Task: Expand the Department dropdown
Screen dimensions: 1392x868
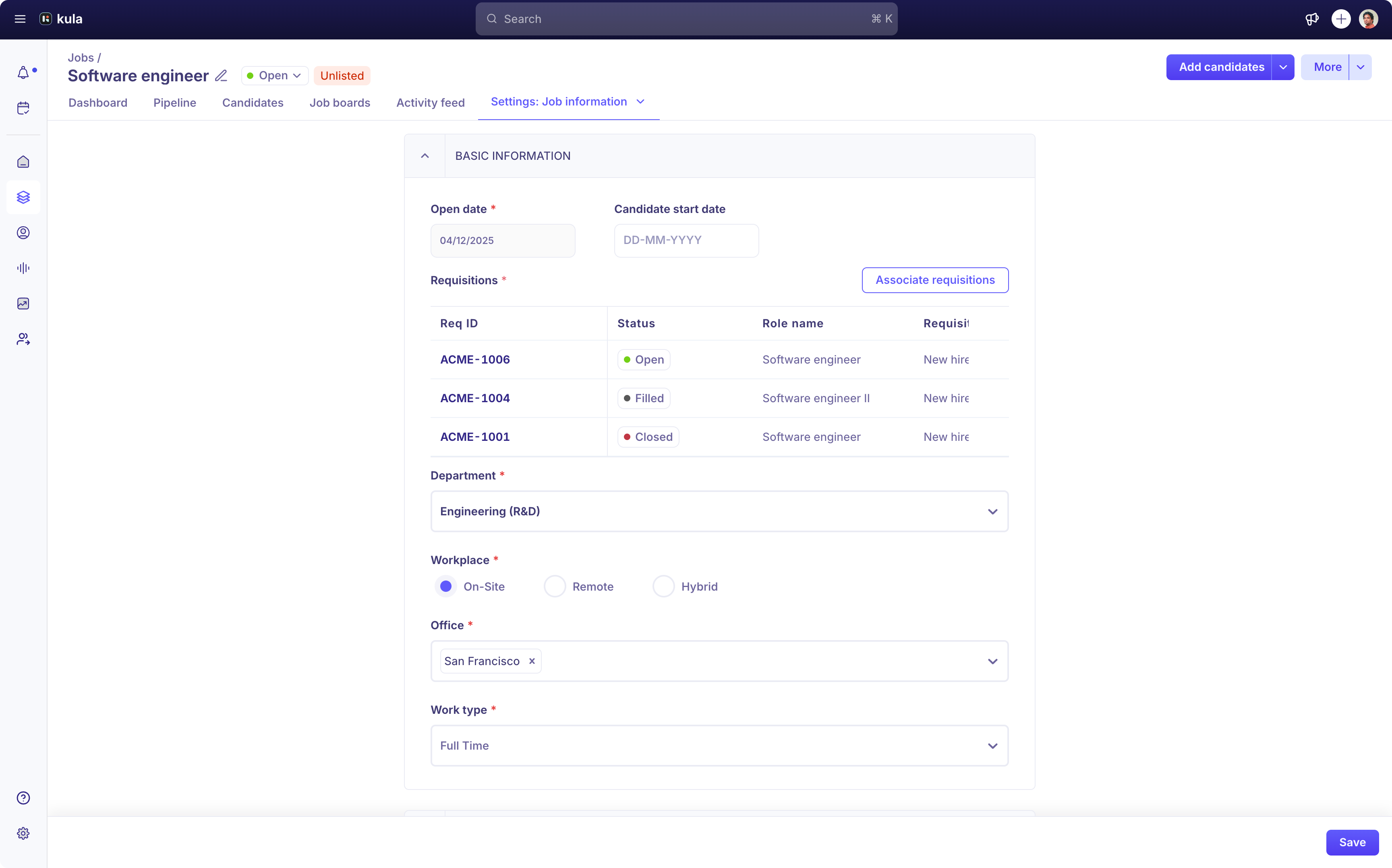Action: 719,511
